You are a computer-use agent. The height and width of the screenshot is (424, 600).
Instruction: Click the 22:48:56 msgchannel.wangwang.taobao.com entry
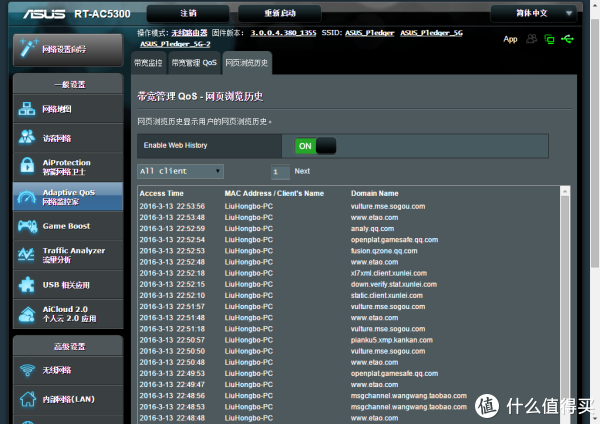point(409,395)
